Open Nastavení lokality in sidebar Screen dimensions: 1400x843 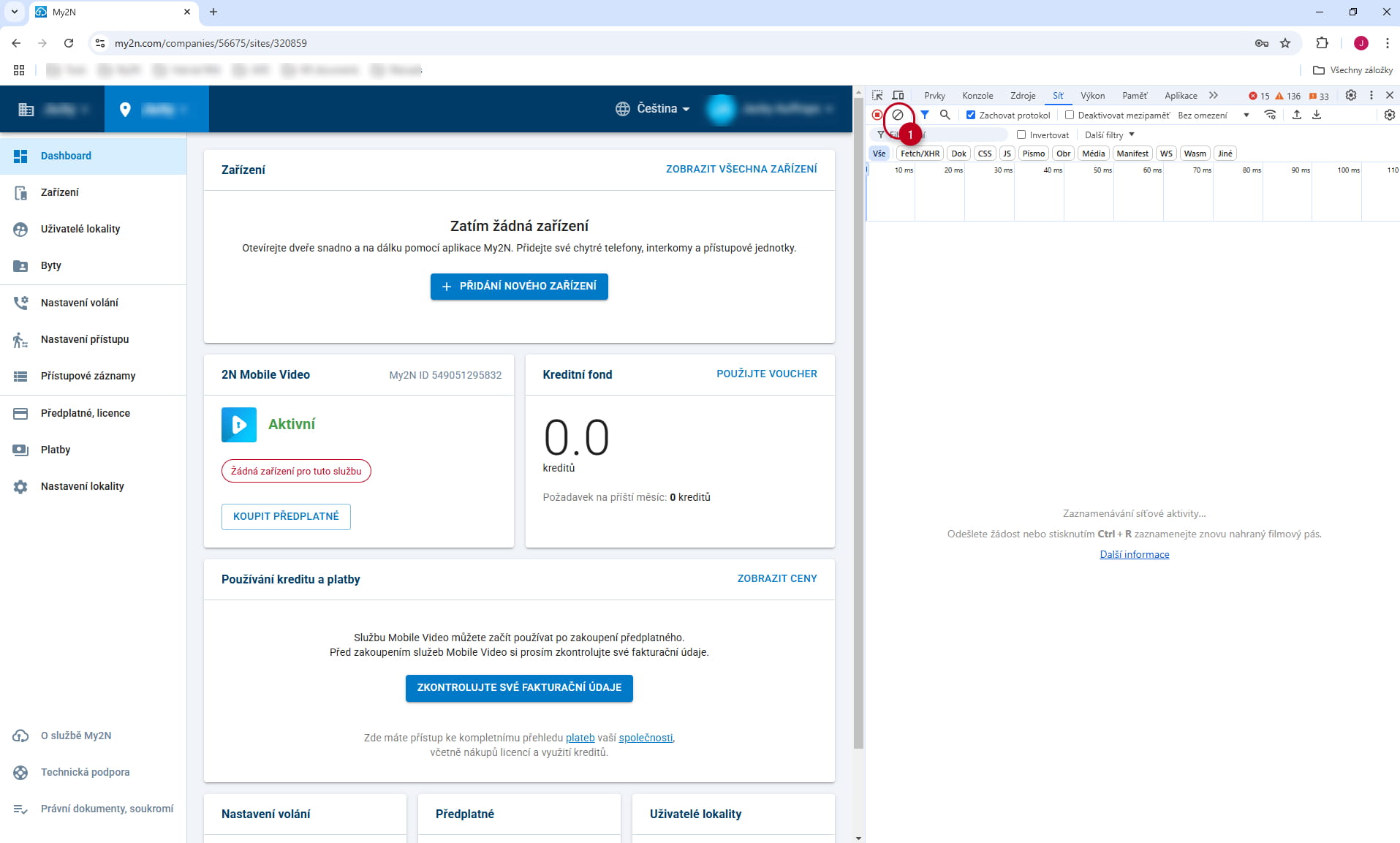(x=93, y=486)
